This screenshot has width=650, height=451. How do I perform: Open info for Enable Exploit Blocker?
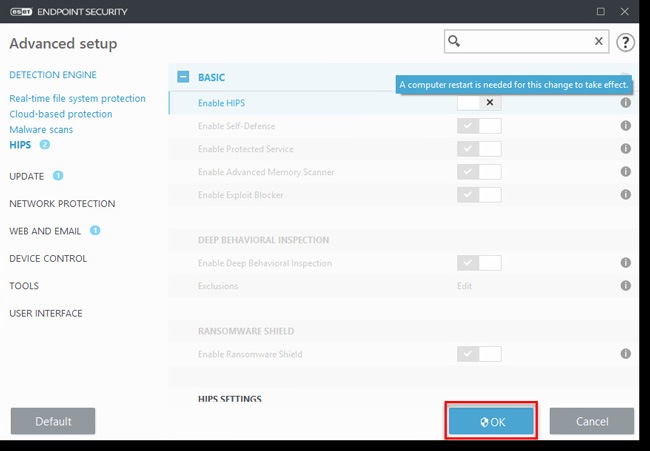coord(626,194)
